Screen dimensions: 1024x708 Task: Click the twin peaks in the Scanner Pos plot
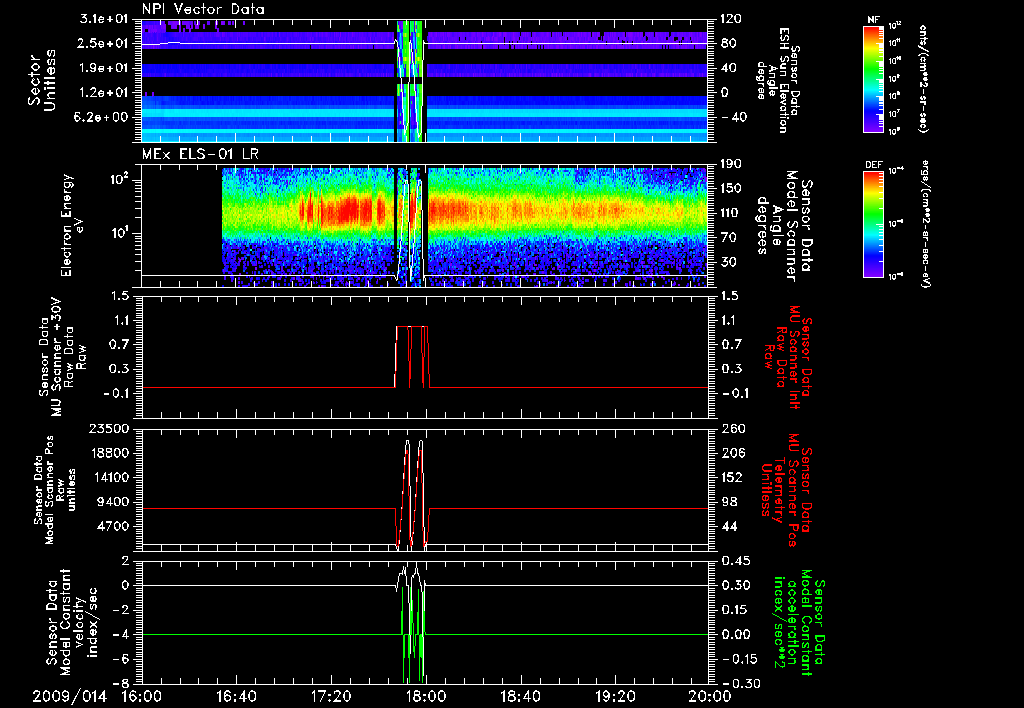coord(413,493)
